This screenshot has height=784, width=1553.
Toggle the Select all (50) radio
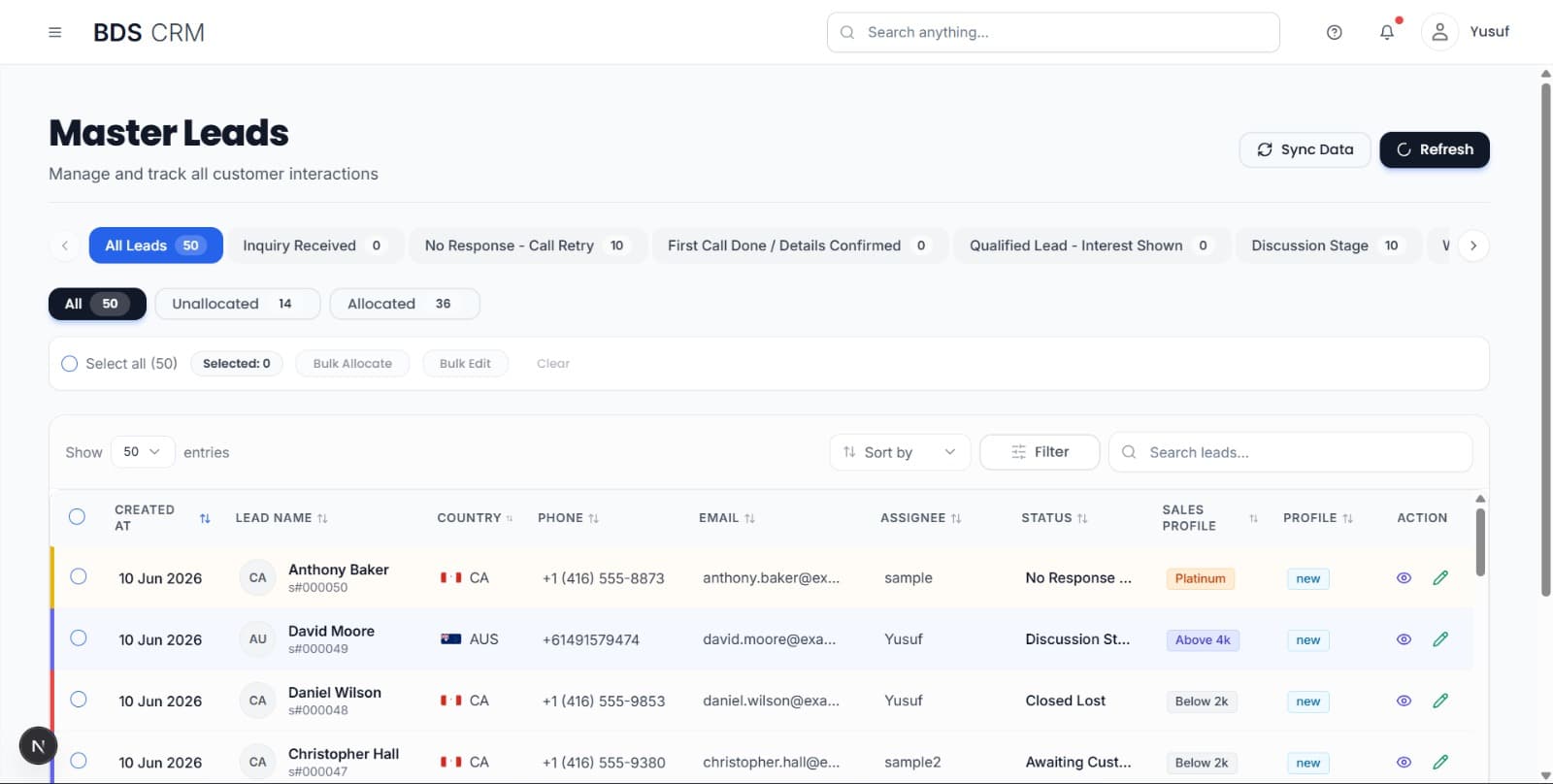pyautogui.click(x=70, y=364)
